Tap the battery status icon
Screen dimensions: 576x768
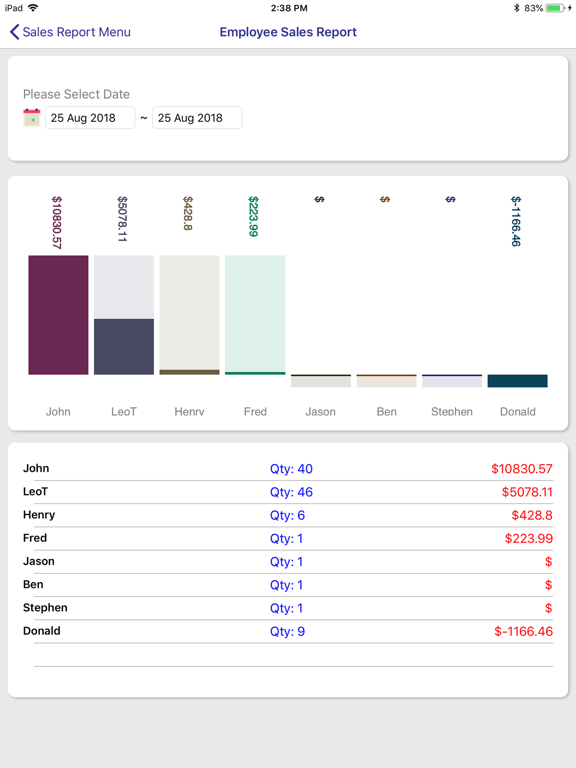(x=558, y=8)
